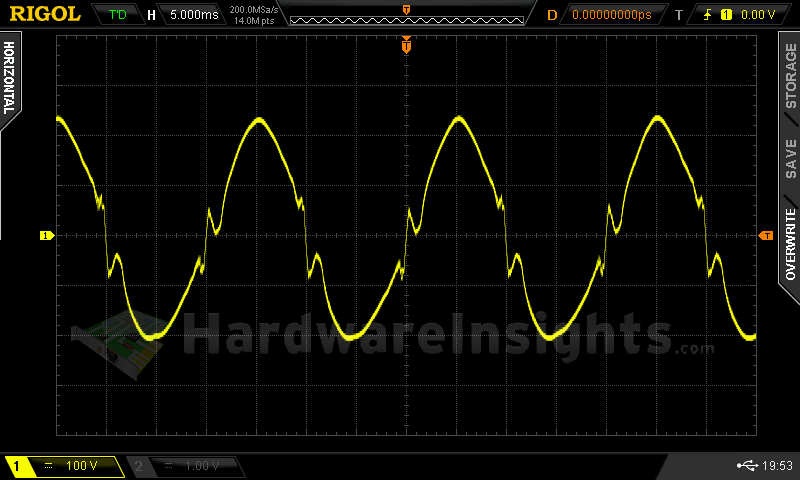Select the T'D trigger status indicator
Viewport: 800px width, 480px height.
point(118,15)
